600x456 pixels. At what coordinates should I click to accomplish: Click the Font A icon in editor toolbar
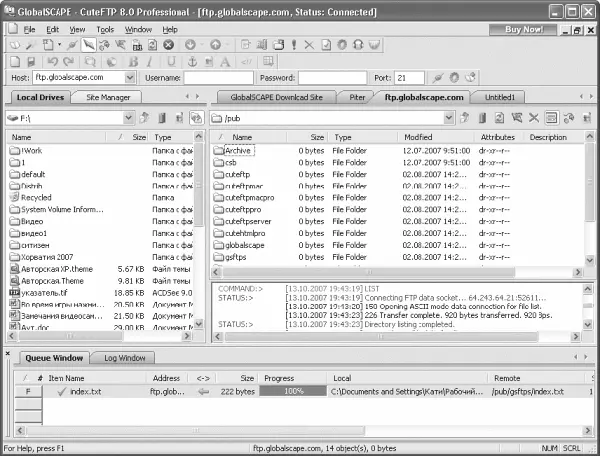click(x=225, y=62)
